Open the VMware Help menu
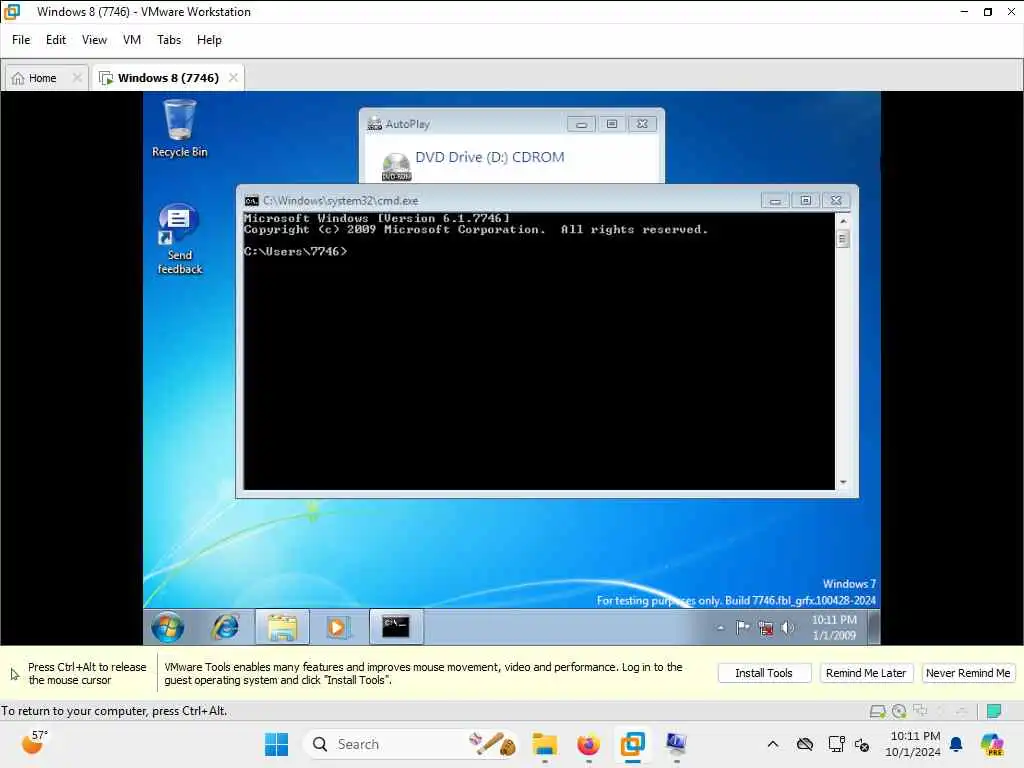 [x=209, y=40]
